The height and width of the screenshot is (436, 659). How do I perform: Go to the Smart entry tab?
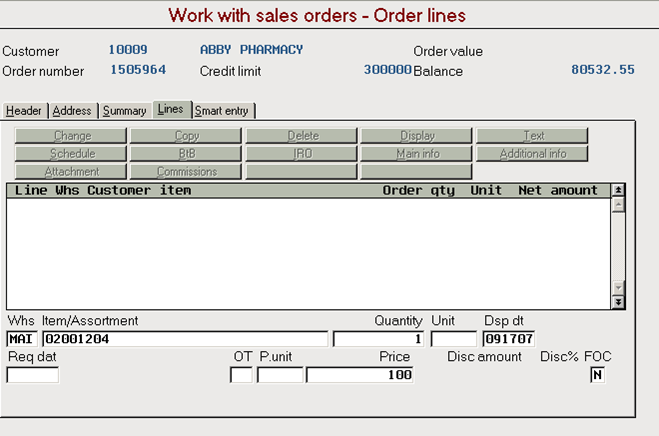point(222,111)
